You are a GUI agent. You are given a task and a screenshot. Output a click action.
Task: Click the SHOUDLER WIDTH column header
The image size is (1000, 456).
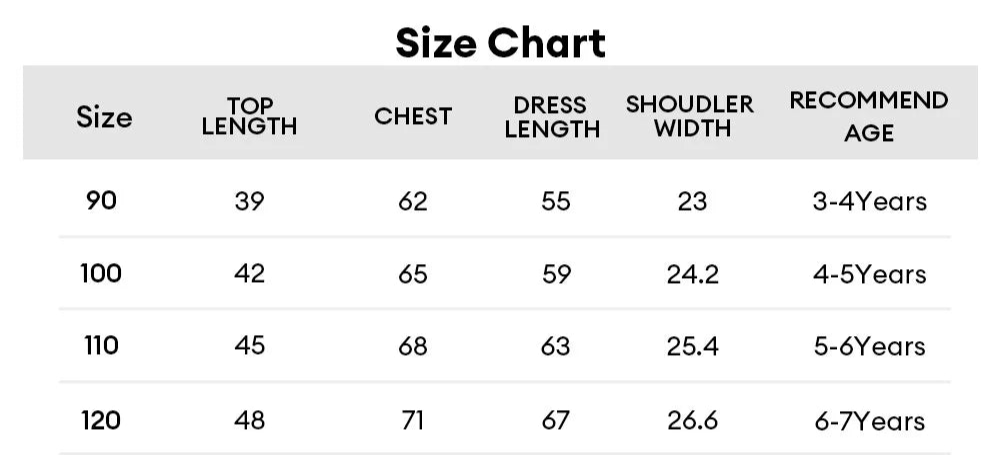tap(690, 115)
